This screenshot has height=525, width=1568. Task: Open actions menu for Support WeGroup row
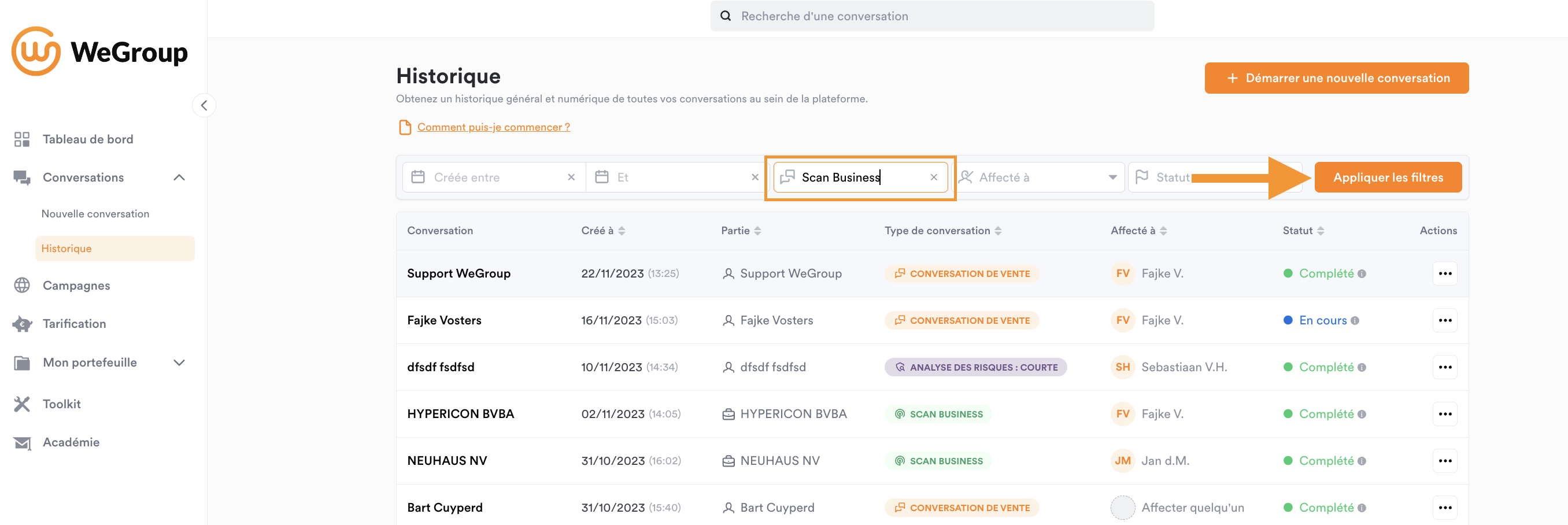[x=1444, y=273]
